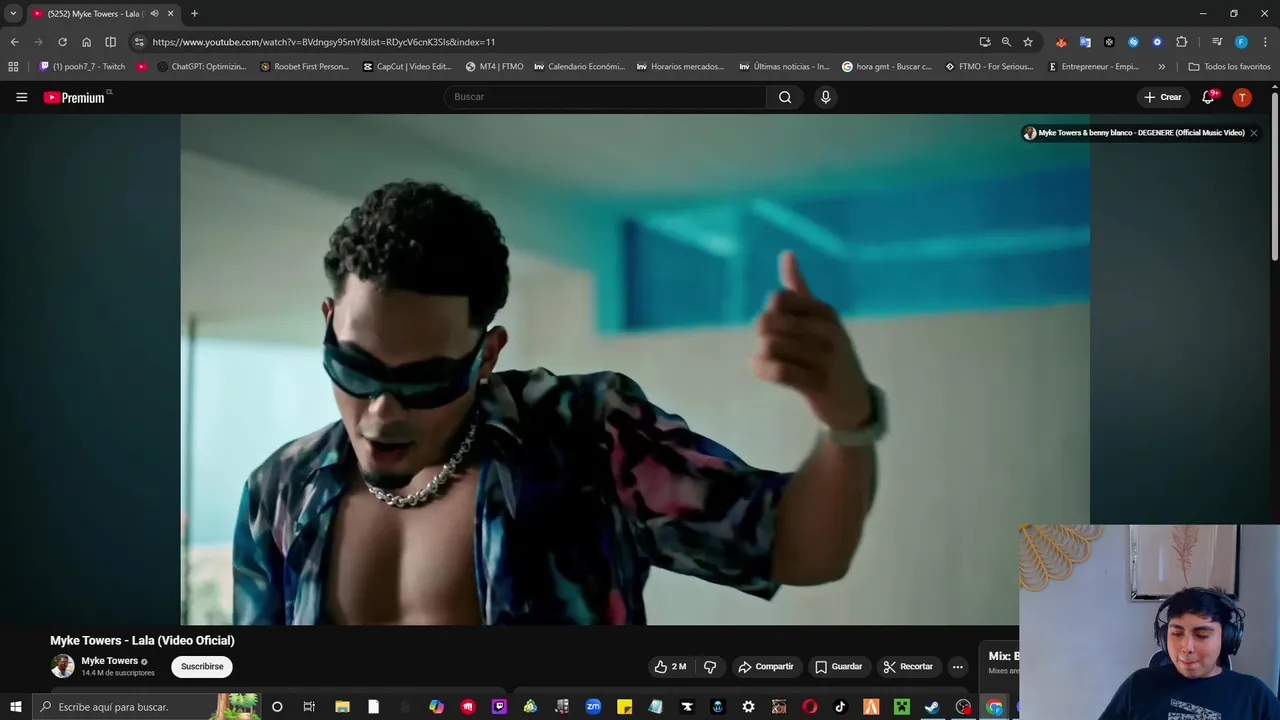Select the Myke Towers - Lala tab
The image size is (1280, 720).
pos(103,14)
